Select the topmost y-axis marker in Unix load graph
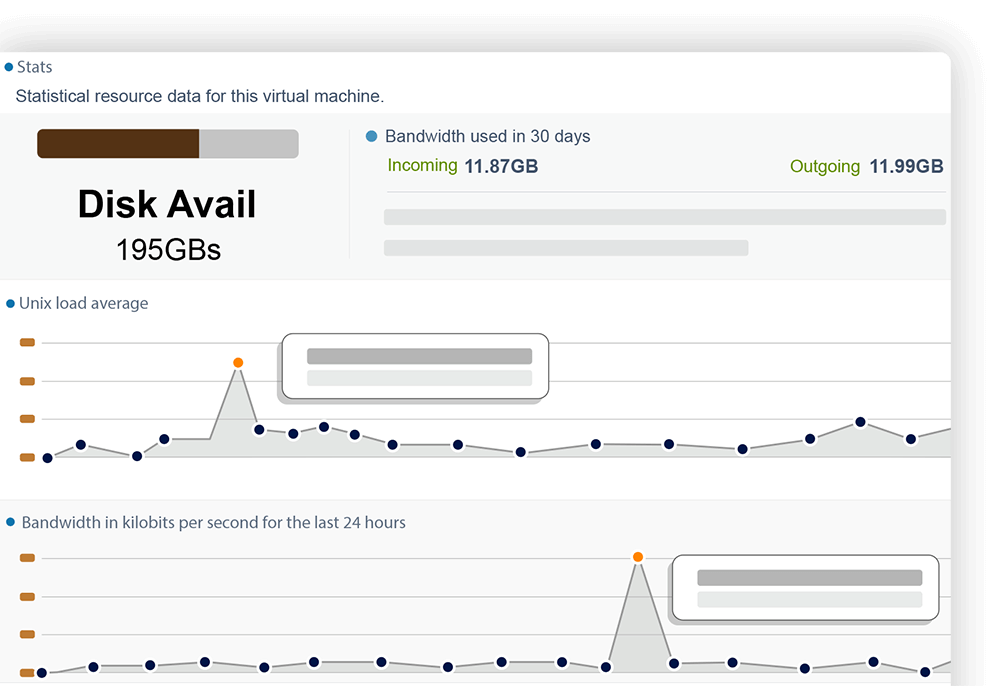 pyautogui.click(x=27, y=343)
